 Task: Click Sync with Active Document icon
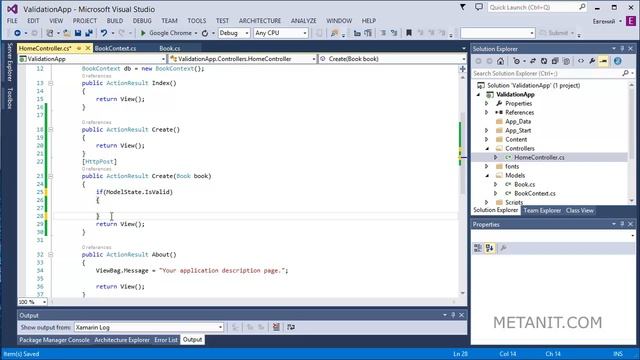click(533, 61)
